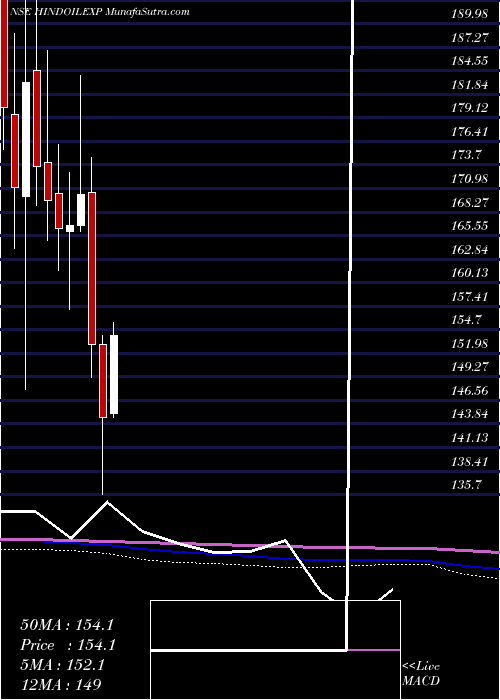Select the 187.27 price axis label
This screenshot has height=700, width=500.
[470, 38]
